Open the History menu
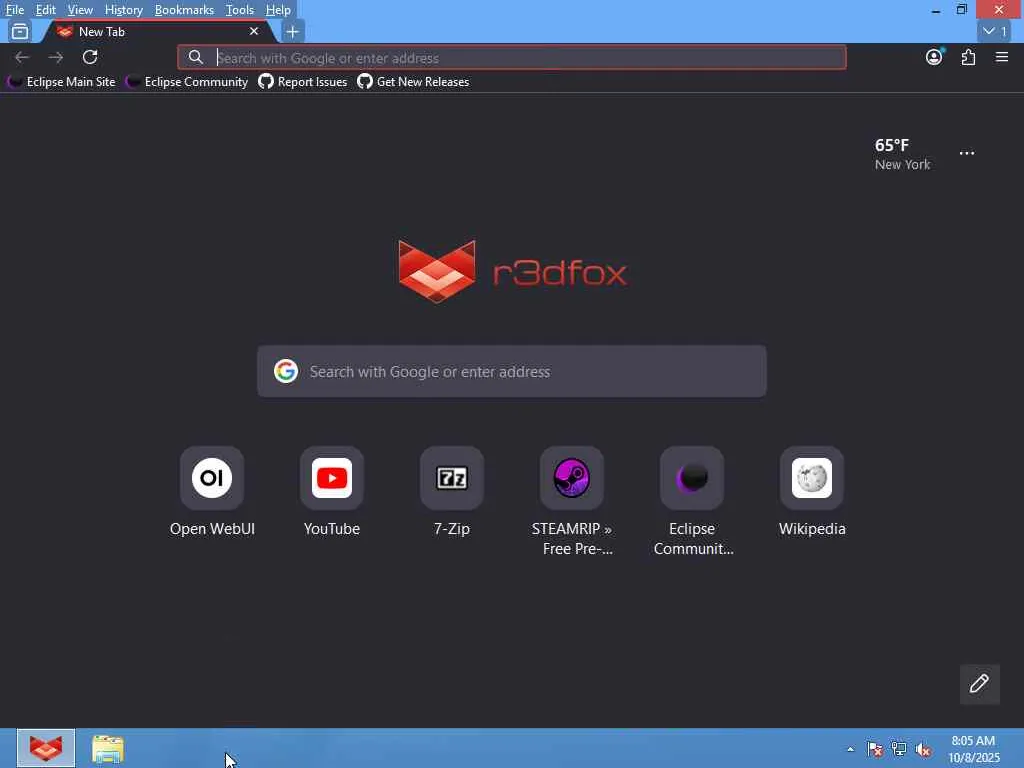 click(123, 10)
